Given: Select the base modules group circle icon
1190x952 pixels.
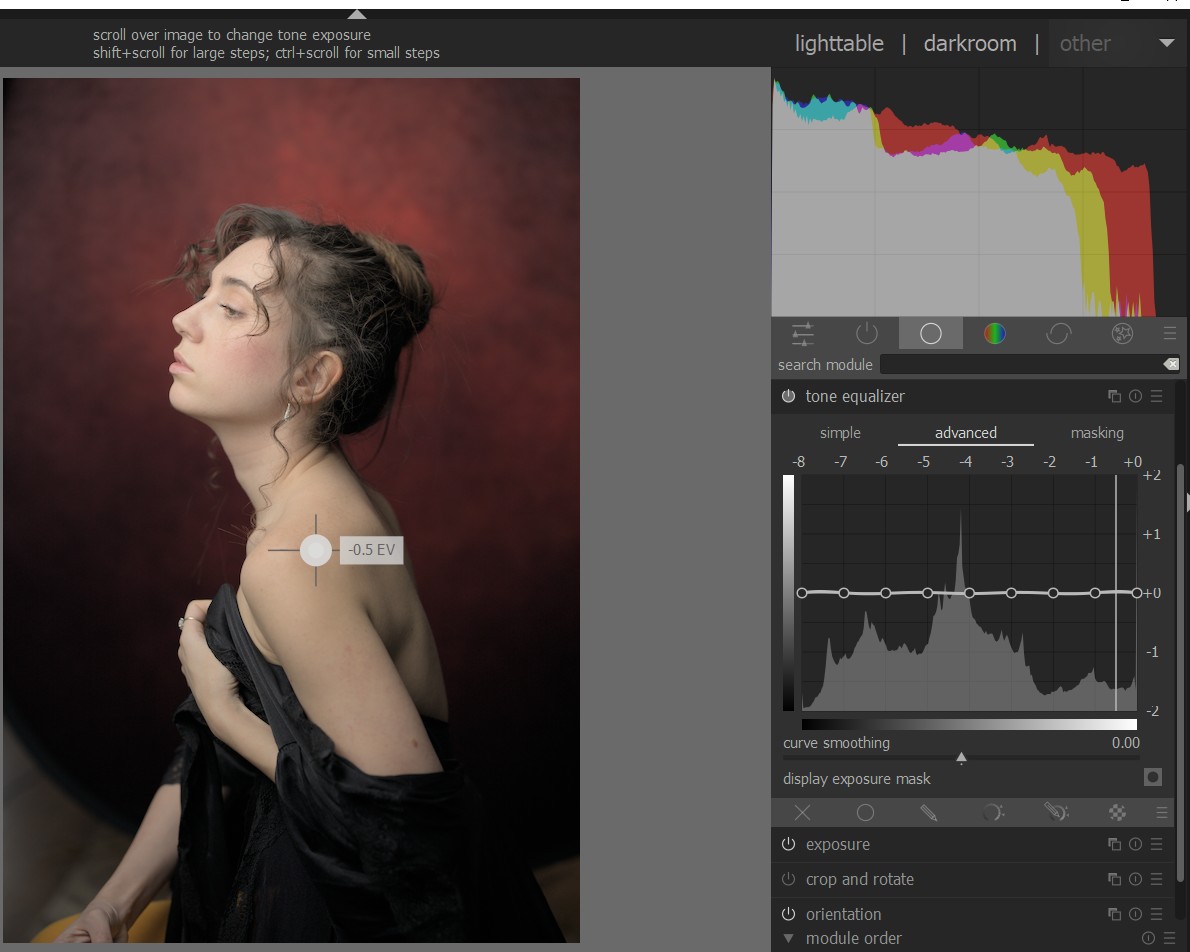Looking at the screenshot, I should pyautogui.click(x=930, y=334).
